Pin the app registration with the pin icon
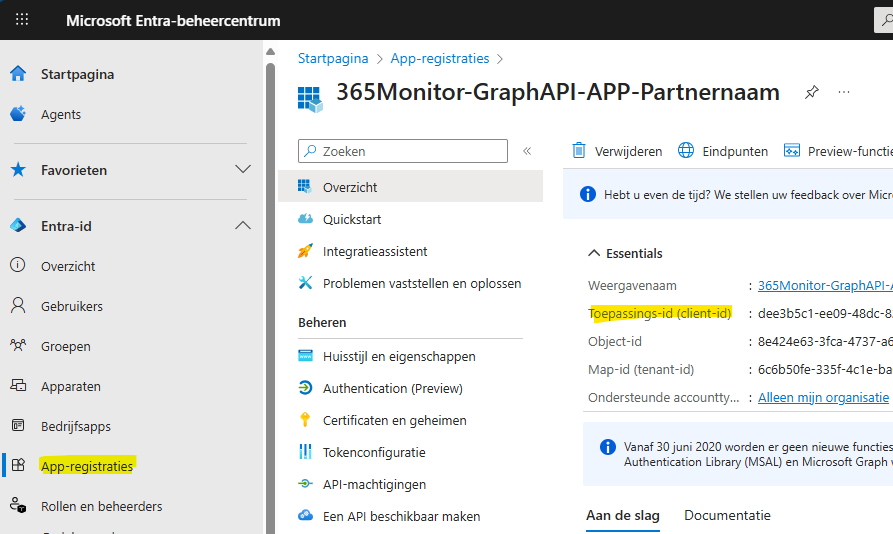Screen dimensions: 893x534 (x=812, y=92)
